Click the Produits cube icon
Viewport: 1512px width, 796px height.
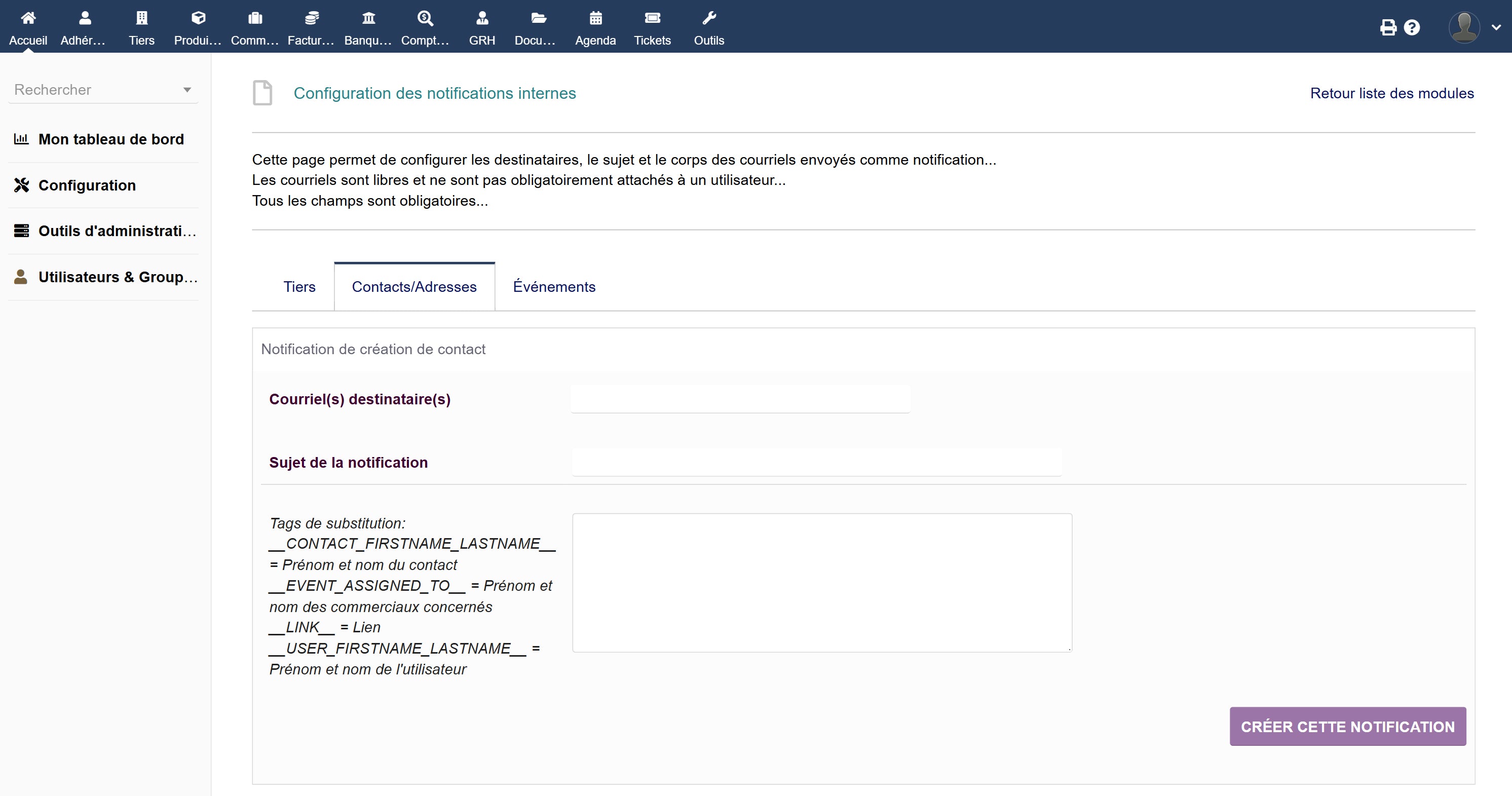tap(198, 19)
